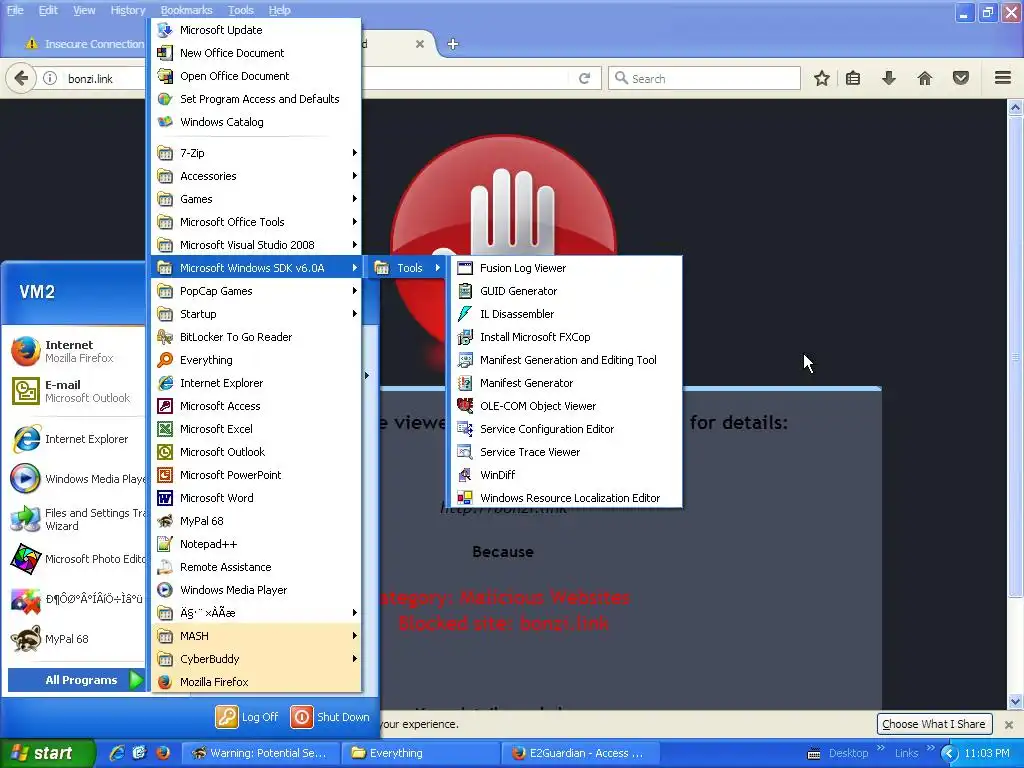
Task: Open Service Configuration Editor
Action: pos(566,429)
